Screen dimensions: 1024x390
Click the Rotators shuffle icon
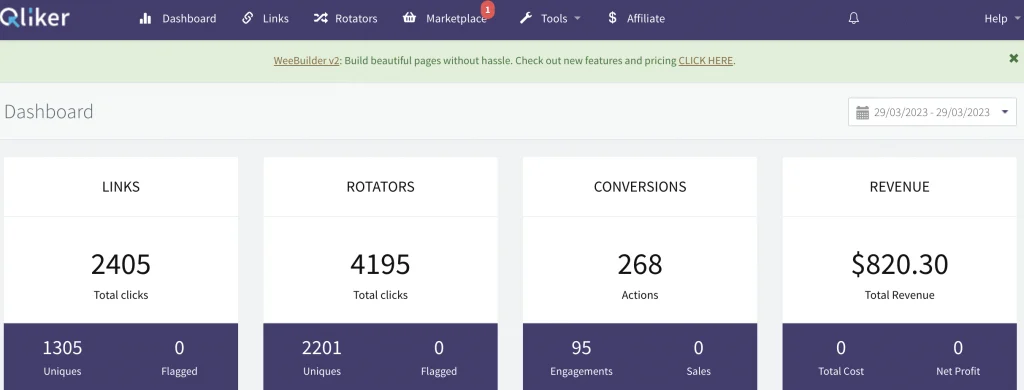pyautogui.click(x=320, y=18)
